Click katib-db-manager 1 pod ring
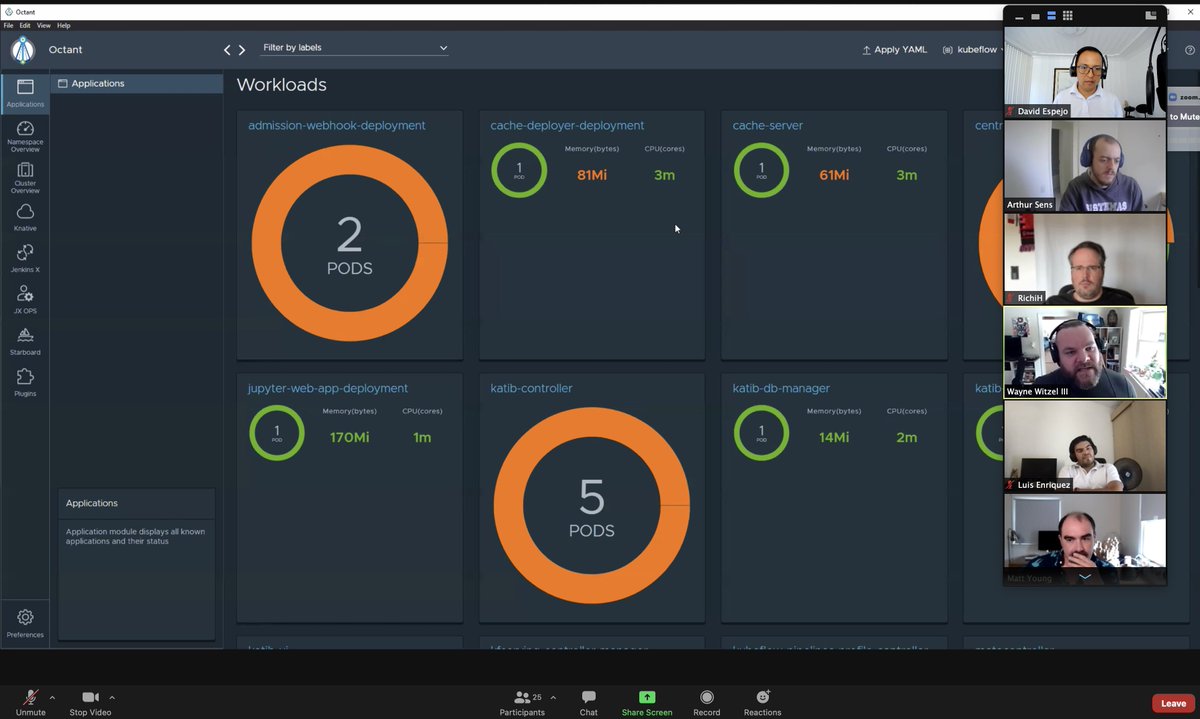1200x719 pixels. (761, 432)
